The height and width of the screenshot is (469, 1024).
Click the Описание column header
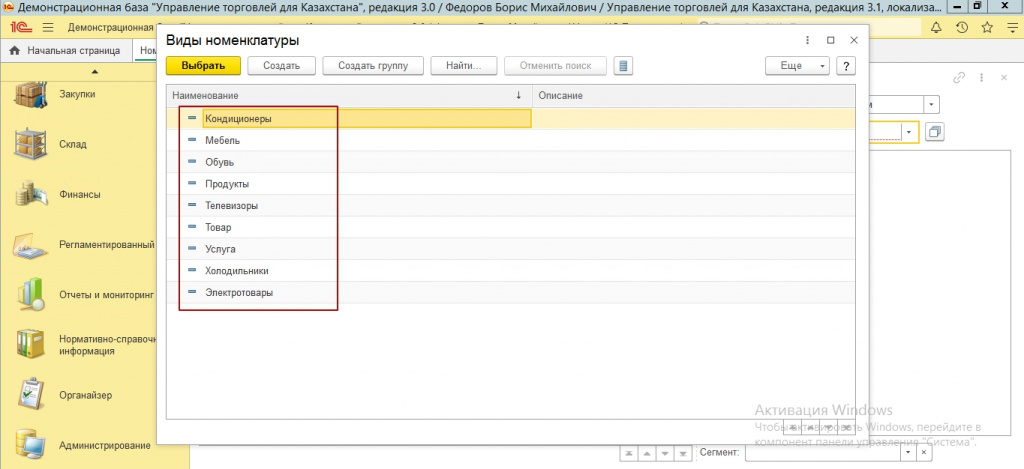click(x=694, y=95)
